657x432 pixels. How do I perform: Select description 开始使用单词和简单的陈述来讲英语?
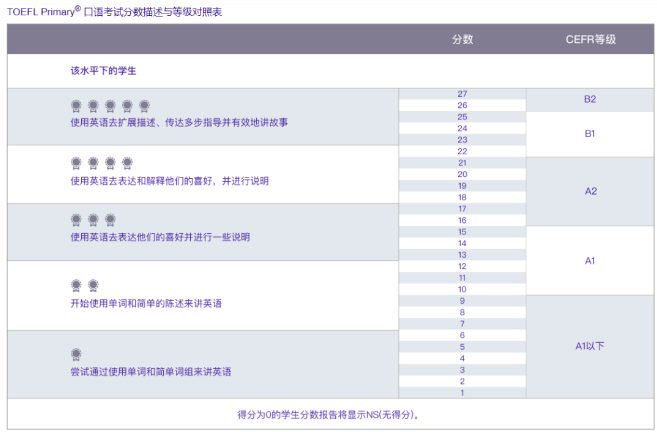pos(146,303)
